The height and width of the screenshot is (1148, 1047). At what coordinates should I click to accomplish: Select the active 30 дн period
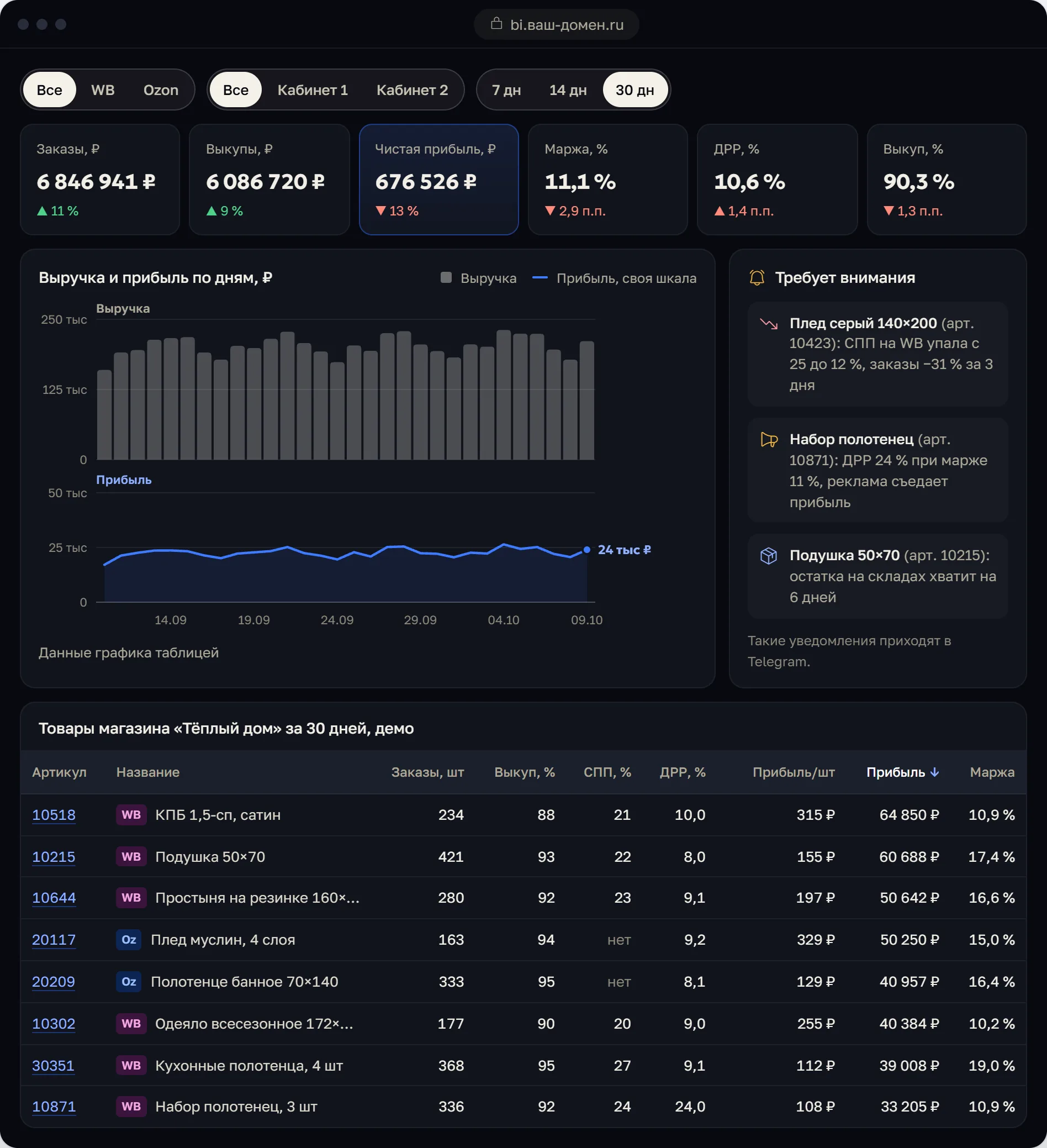635,90
